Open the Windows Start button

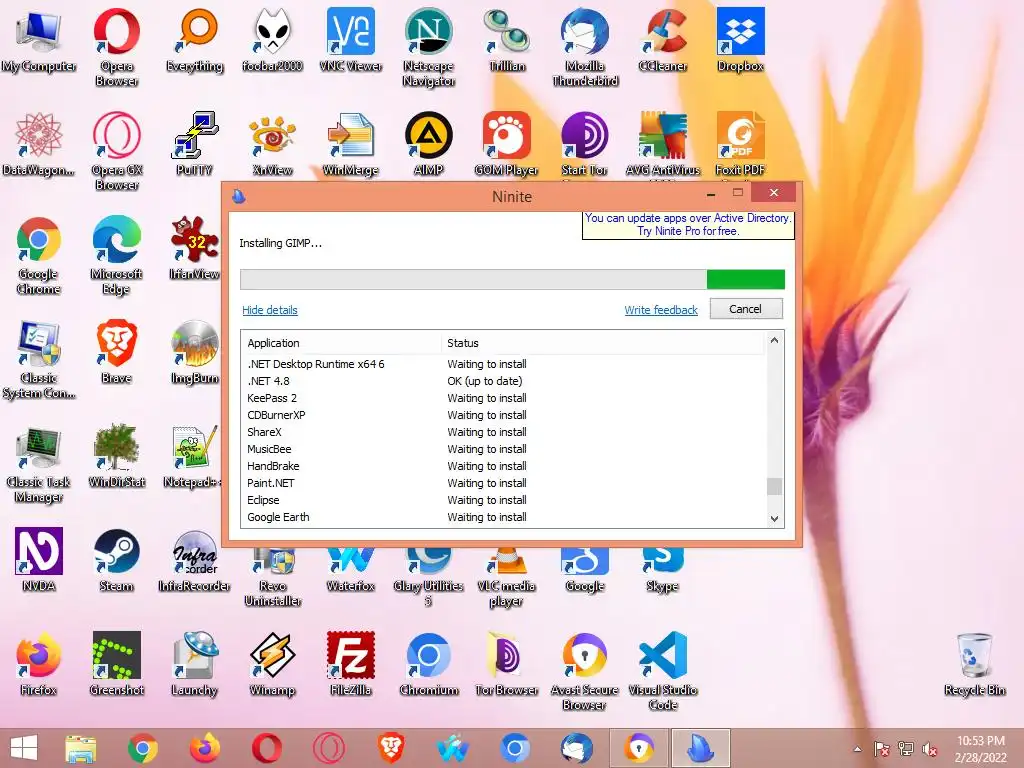pyautogui.click(x=24, y=748)
